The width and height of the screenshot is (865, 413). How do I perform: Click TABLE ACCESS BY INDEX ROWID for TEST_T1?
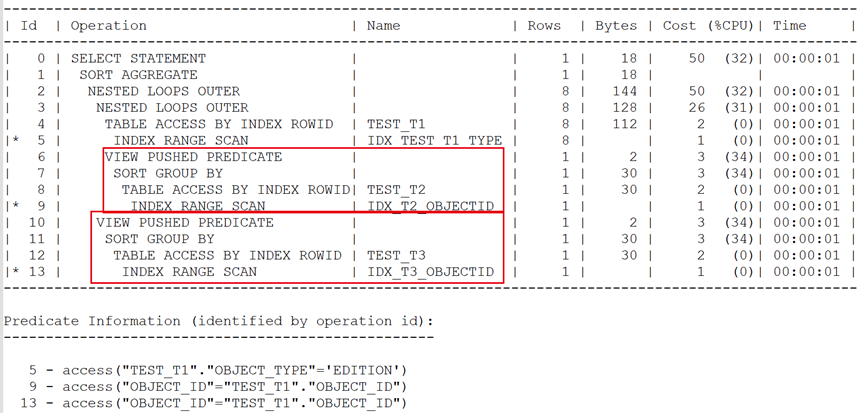tap(219, 124)
